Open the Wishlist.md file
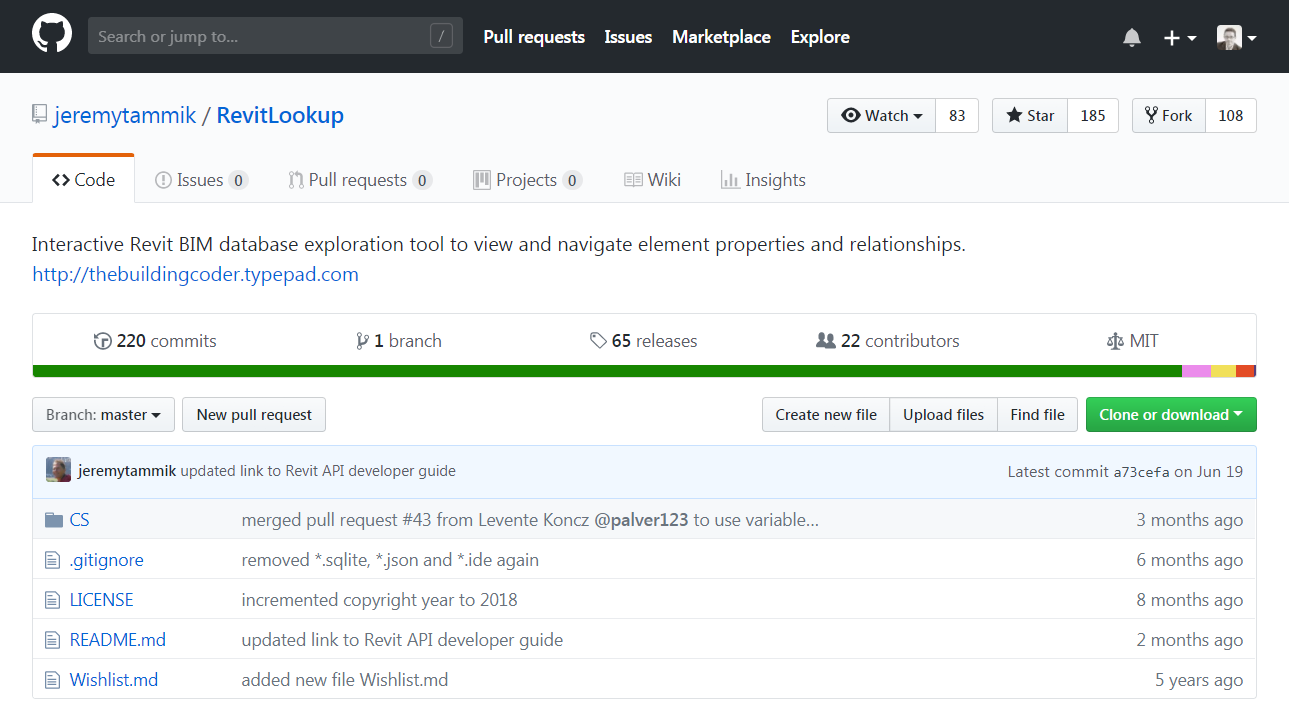 [114, 680]
